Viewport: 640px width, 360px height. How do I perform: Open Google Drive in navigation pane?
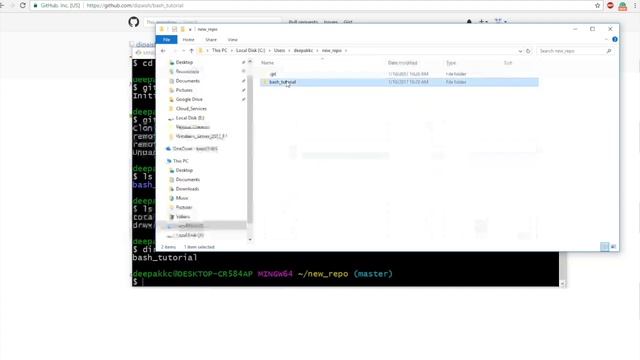pyautogui.click(x=189, y=99)
